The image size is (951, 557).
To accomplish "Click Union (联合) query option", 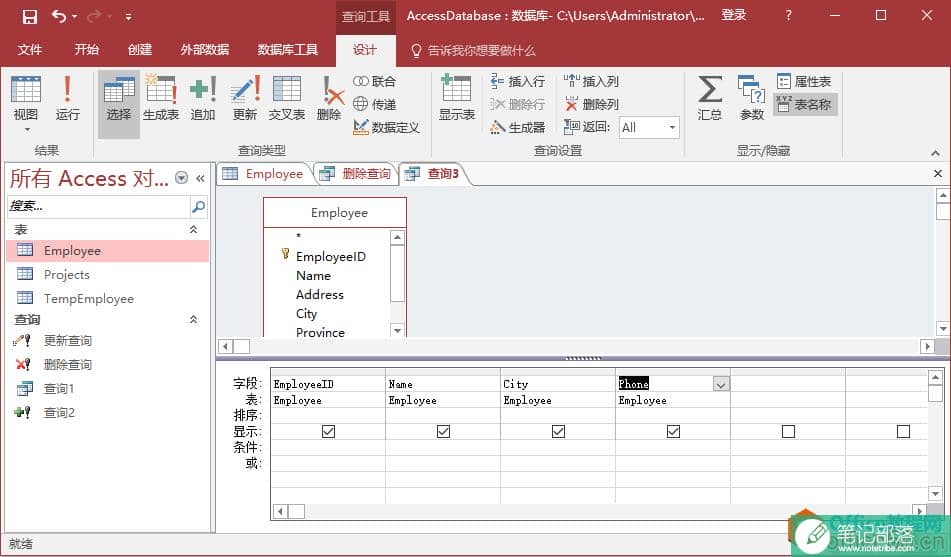I will click(x=375, y=81).
